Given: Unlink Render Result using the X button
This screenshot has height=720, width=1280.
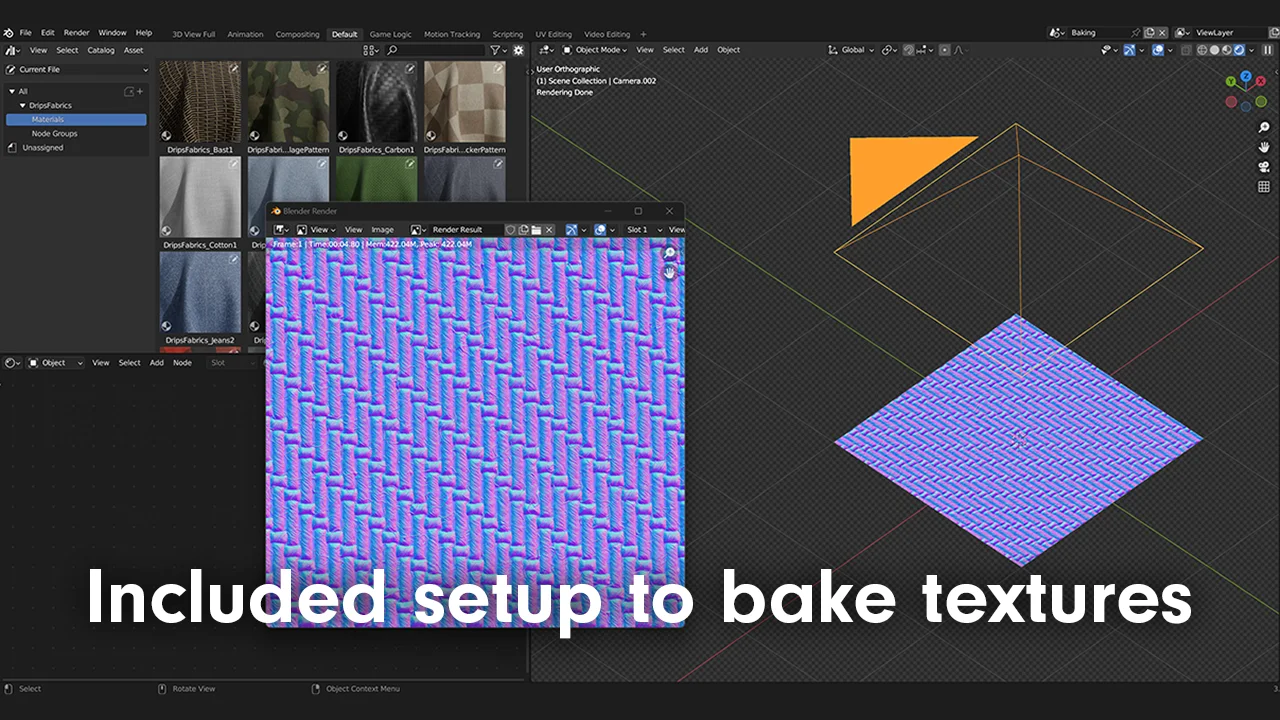Looking at the screenshot, I should 548,230.
